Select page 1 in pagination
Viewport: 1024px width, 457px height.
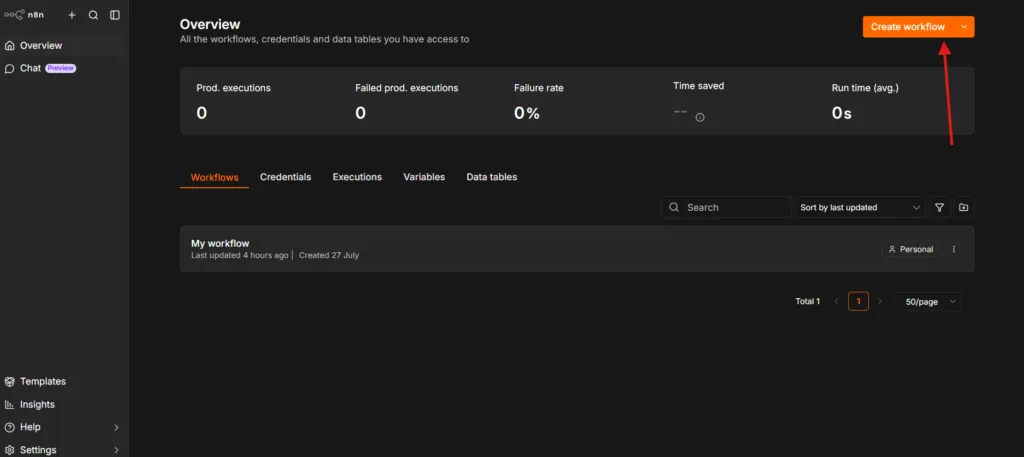point(858,302)
